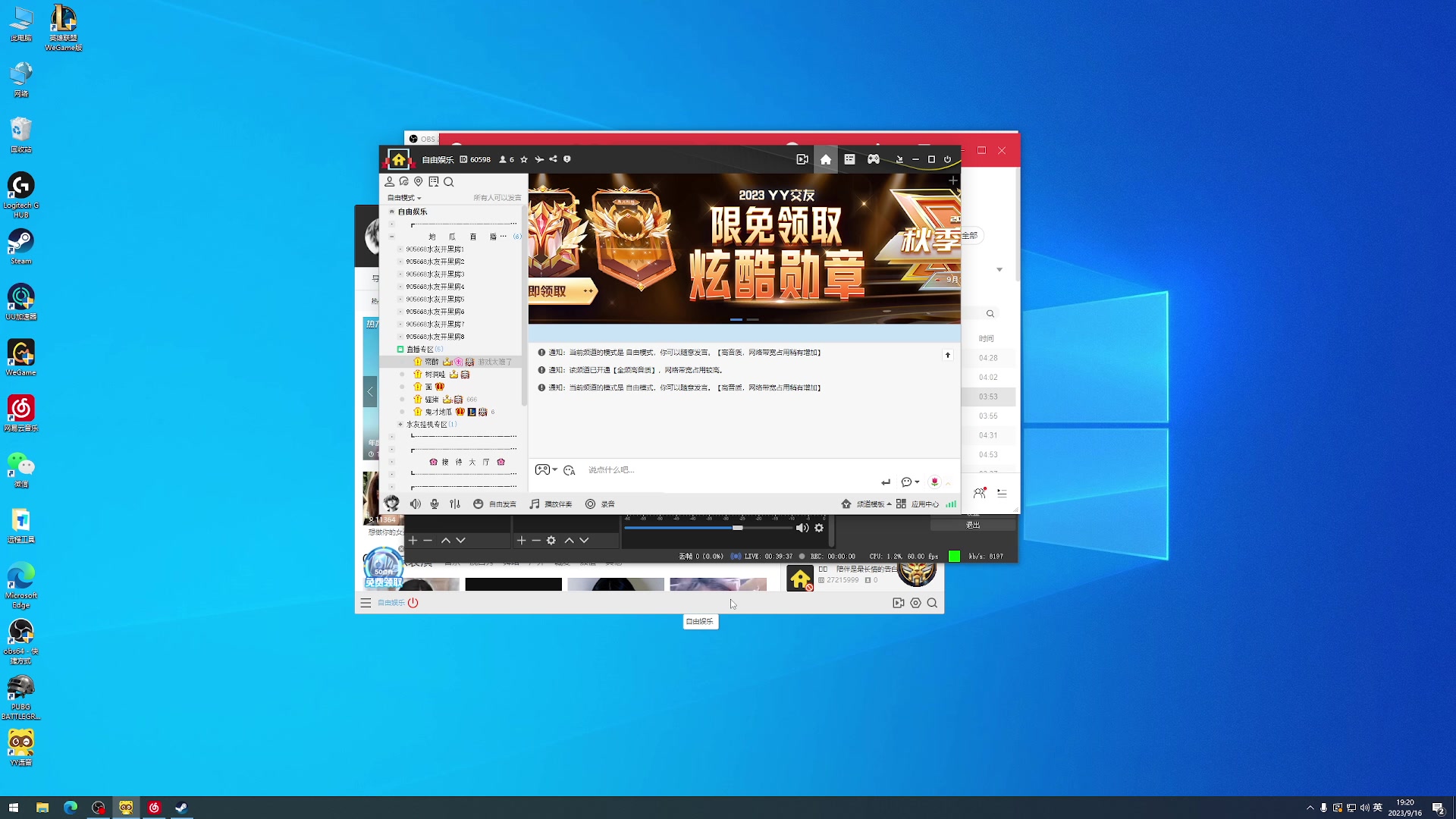Expand the 水友挂机专区 sub-channel
The width and height of the screenshot is (1456, 819).
pos(400,425)
